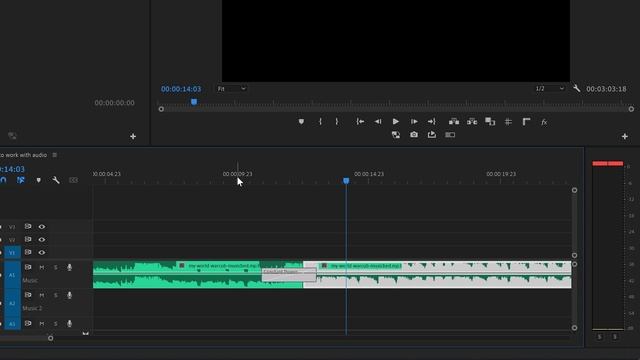Click the Extract button
640x360 pixels.
[472, 122]
